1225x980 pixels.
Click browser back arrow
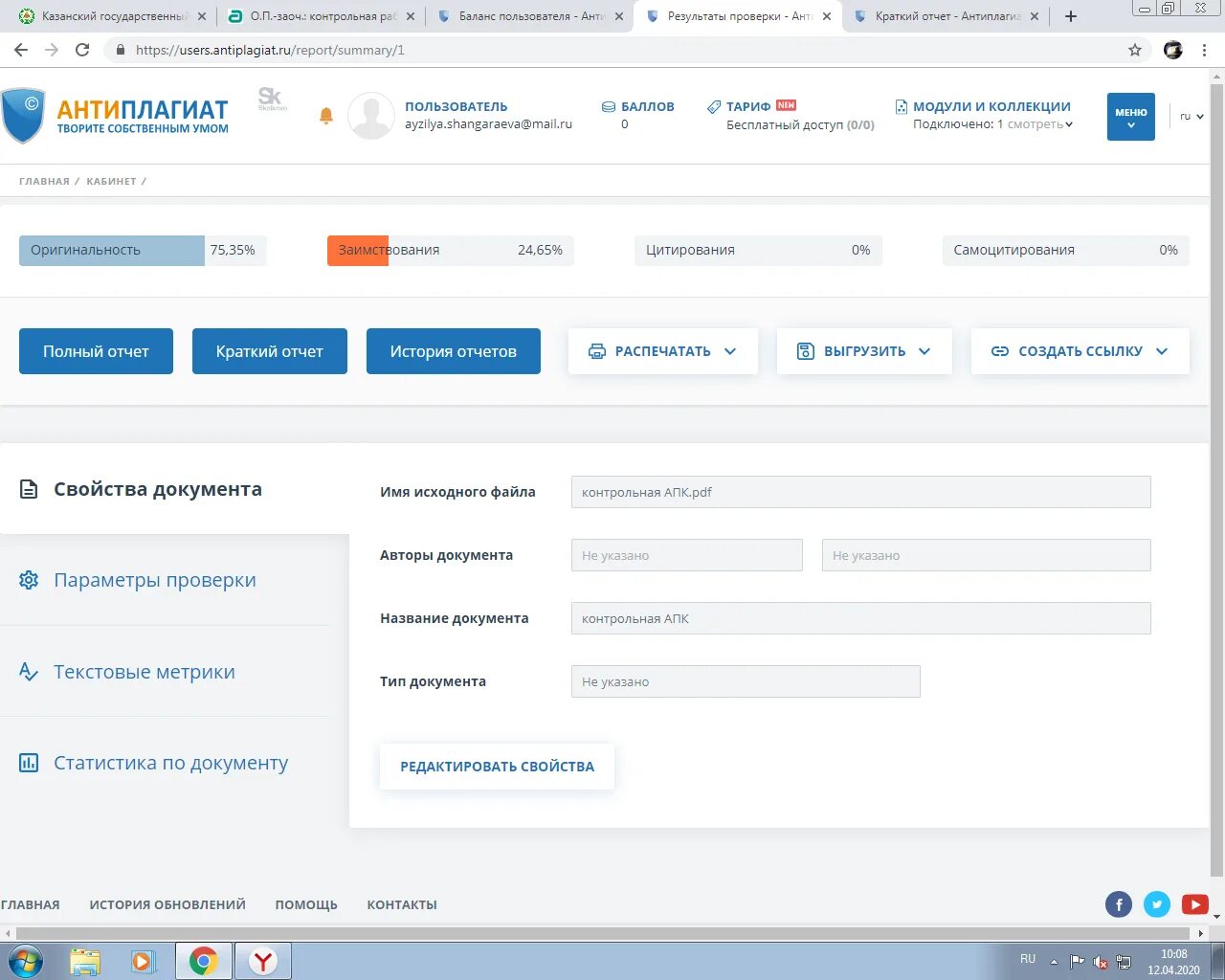pyautogui.click(x=21, y=50)
